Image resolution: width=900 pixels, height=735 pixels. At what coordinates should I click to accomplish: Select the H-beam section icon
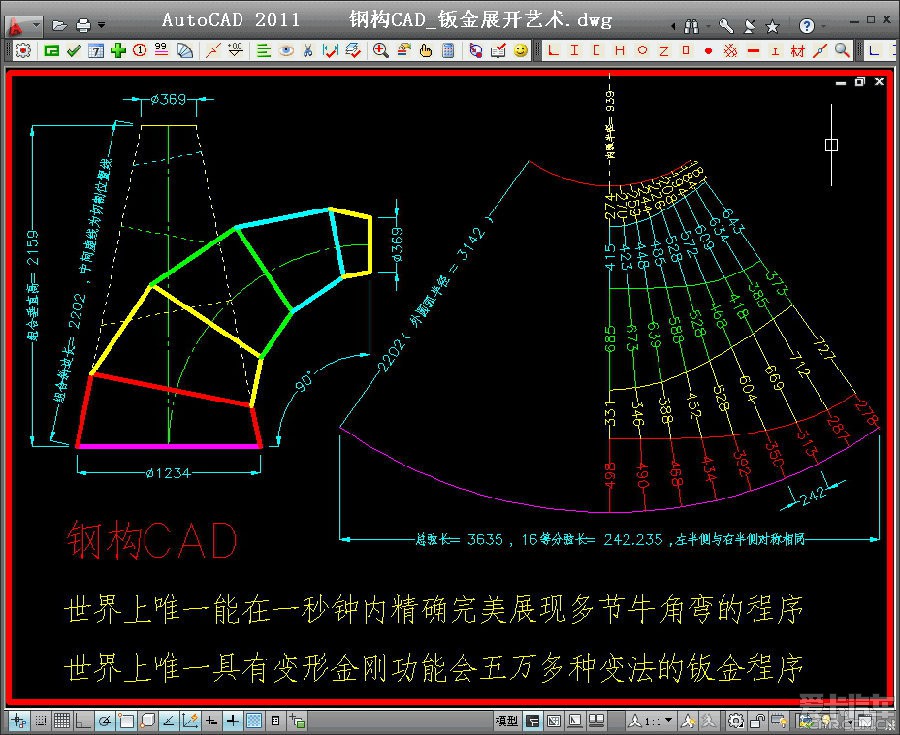(x=620, y=50)
